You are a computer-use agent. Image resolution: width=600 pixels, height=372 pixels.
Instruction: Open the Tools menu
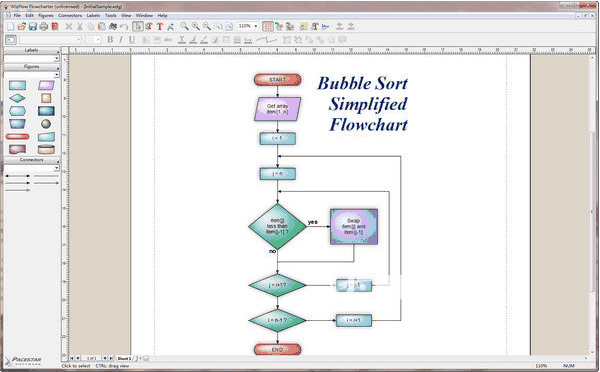(x=111, y=15)
